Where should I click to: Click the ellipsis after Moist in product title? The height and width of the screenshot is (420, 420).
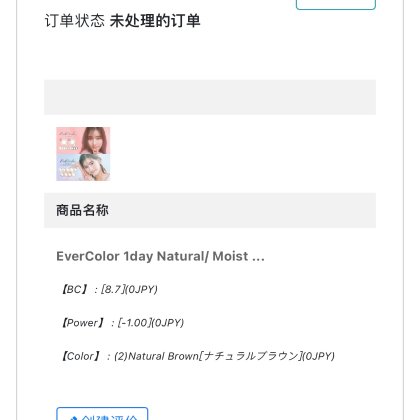click(x=258, y=257)
